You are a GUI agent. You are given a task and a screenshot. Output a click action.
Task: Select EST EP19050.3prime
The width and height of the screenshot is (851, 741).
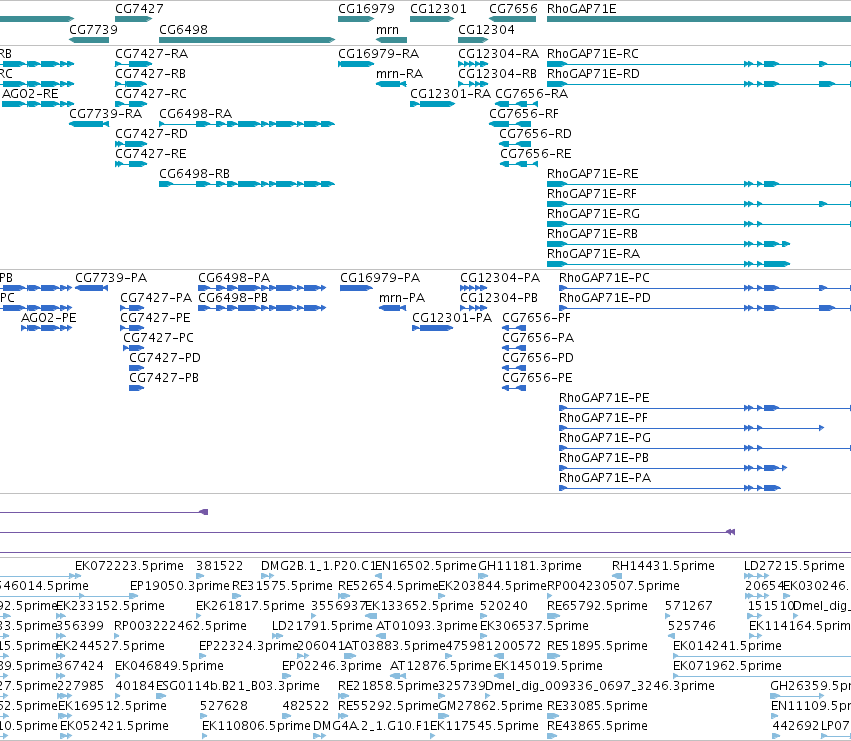180,586
